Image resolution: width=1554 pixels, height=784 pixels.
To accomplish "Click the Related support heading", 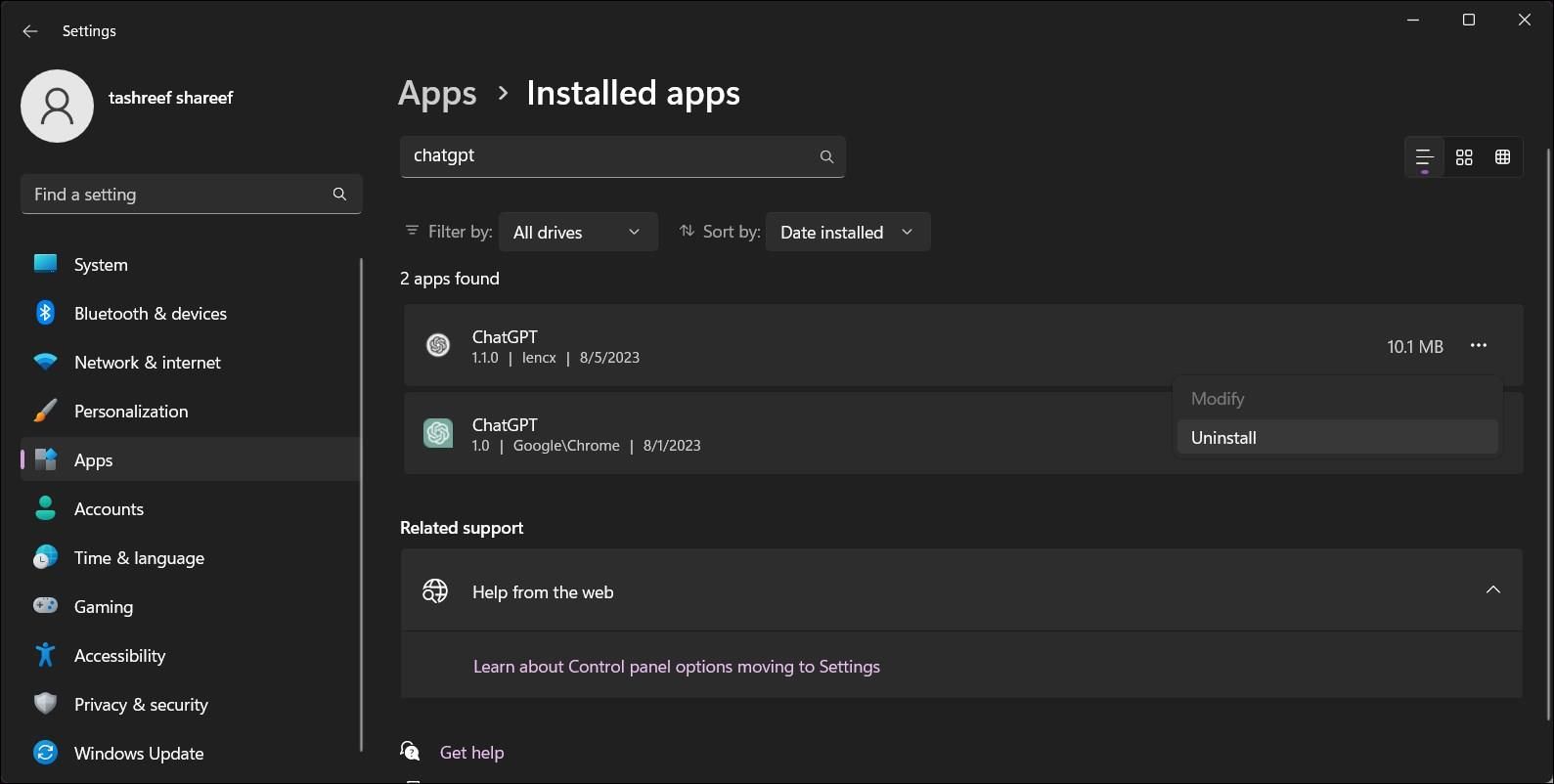I will [462, 527].
